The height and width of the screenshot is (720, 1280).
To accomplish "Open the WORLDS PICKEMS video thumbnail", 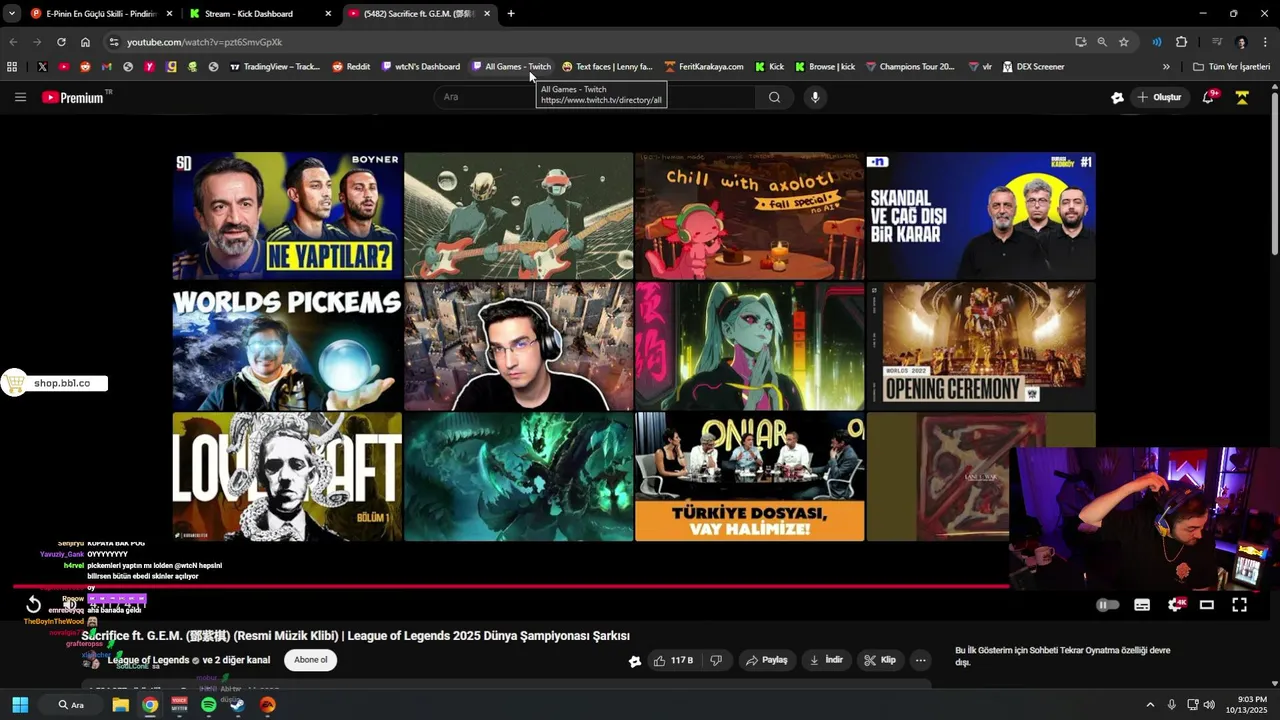I will 287,346.
